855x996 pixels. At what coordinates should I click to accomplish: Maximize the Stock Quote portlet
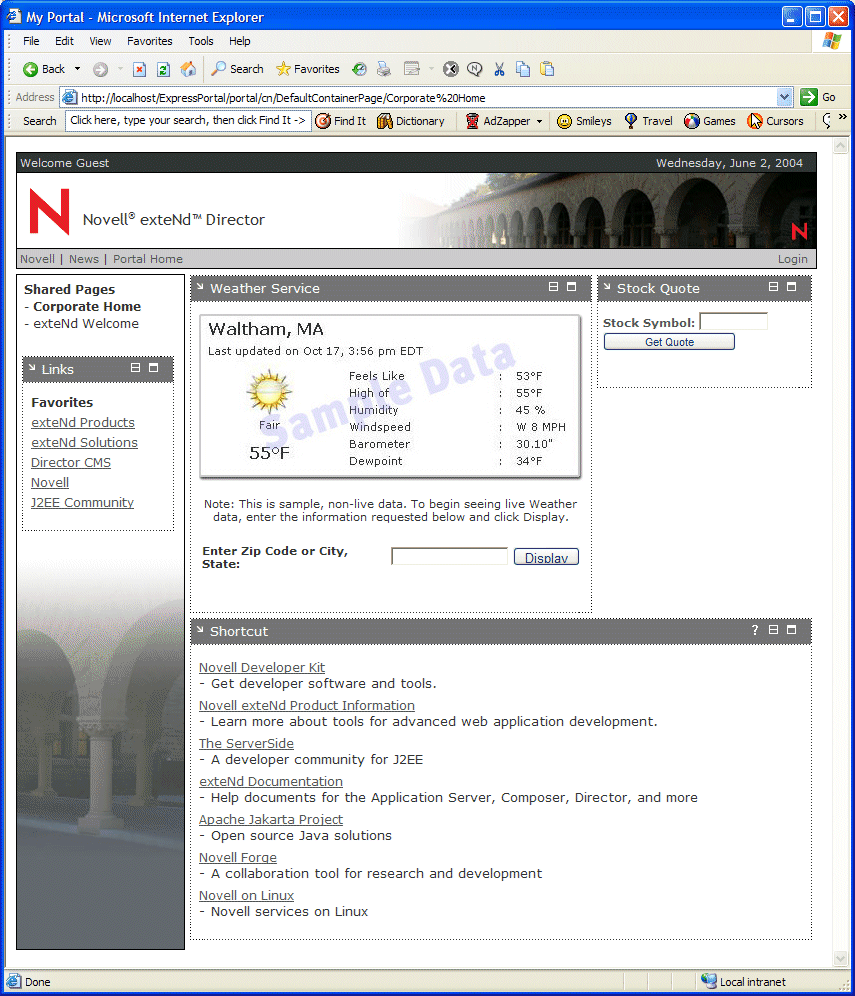pos(791,287)
